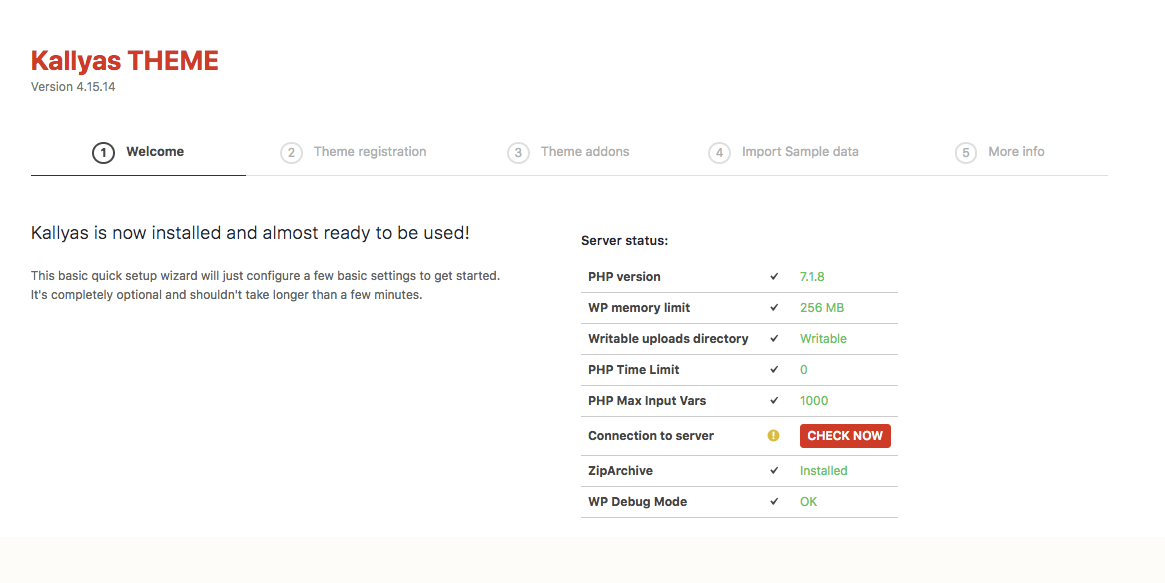Click the WP memory limit label
This screenshot has height=583, width=1165.
coord(639,307)
